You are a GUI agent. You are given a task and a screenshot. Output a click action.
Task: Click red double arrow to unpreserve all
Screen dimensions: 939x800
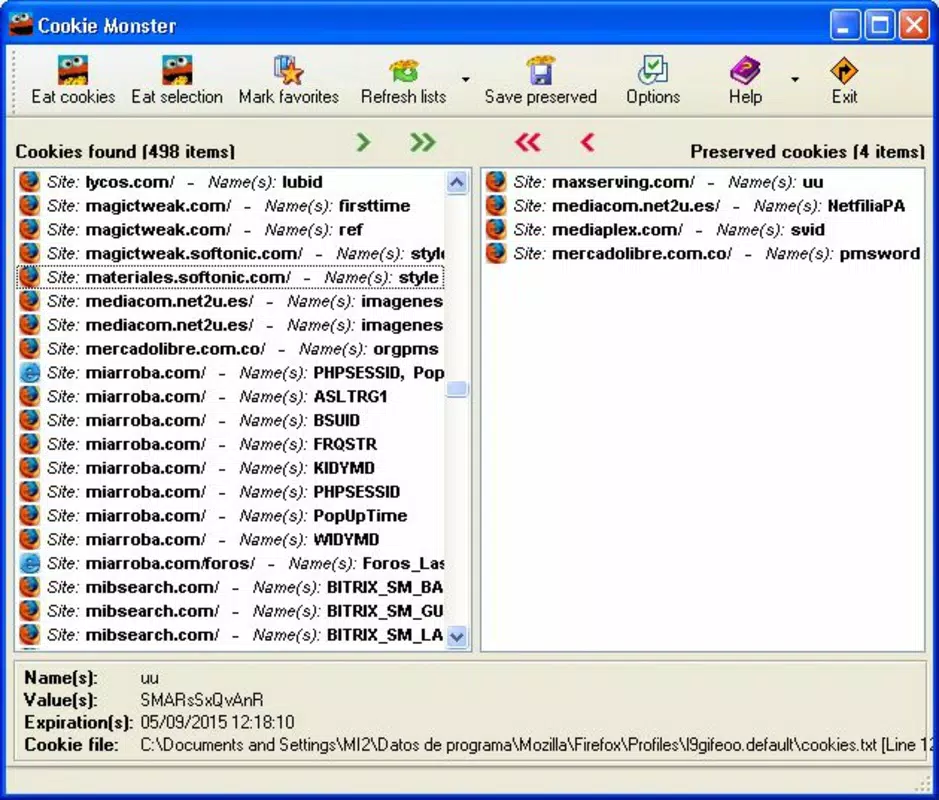(x=528, y=142)
